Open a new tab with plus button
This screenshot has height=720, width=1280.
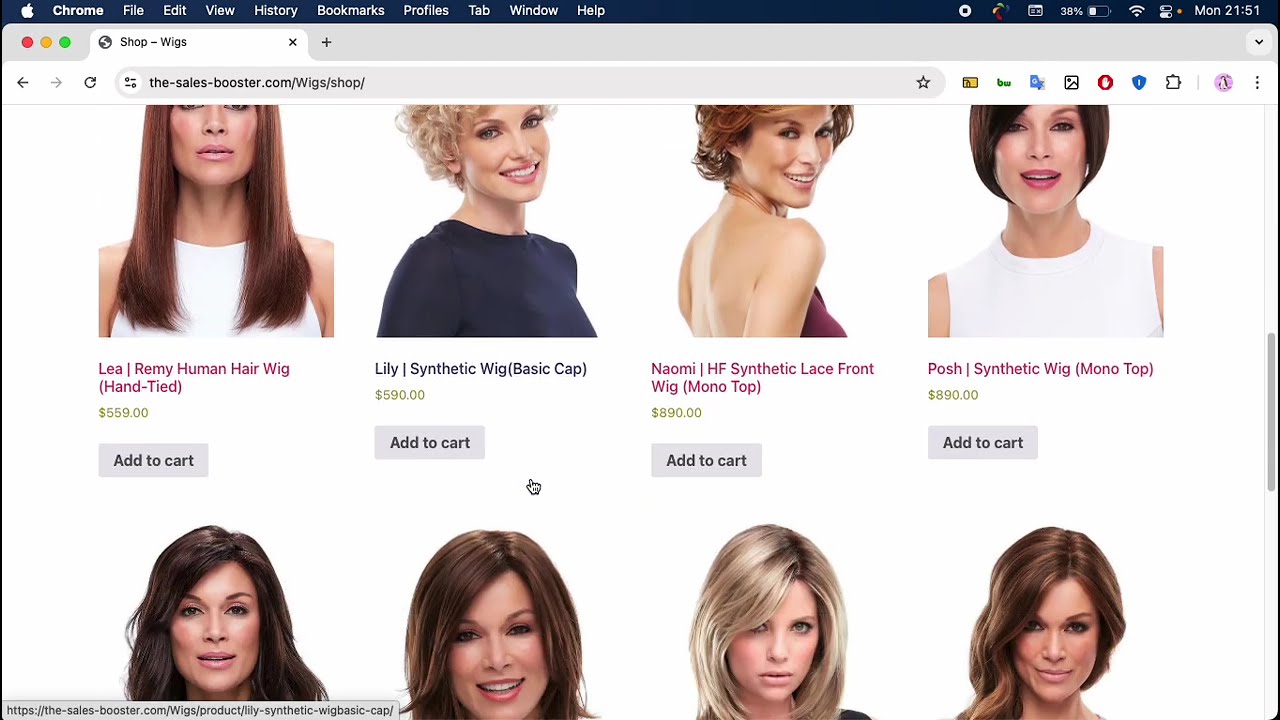pyautogui.click(x=326, y=42)
